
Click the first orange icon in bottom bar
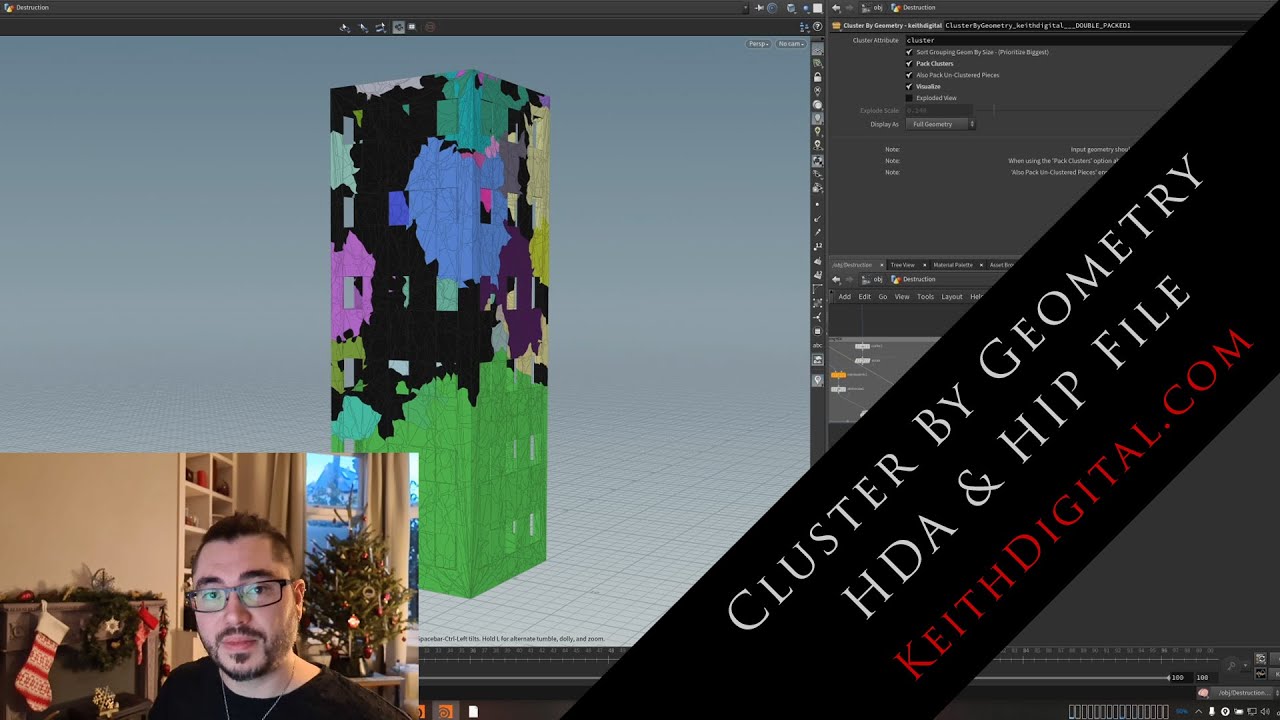420,712
